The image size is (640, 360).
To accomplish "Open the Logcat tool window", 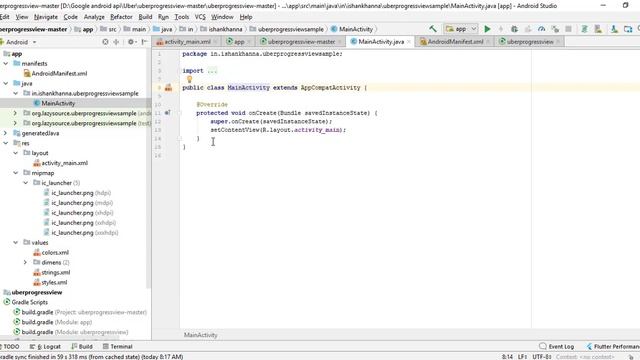I will tap(45, 347).
